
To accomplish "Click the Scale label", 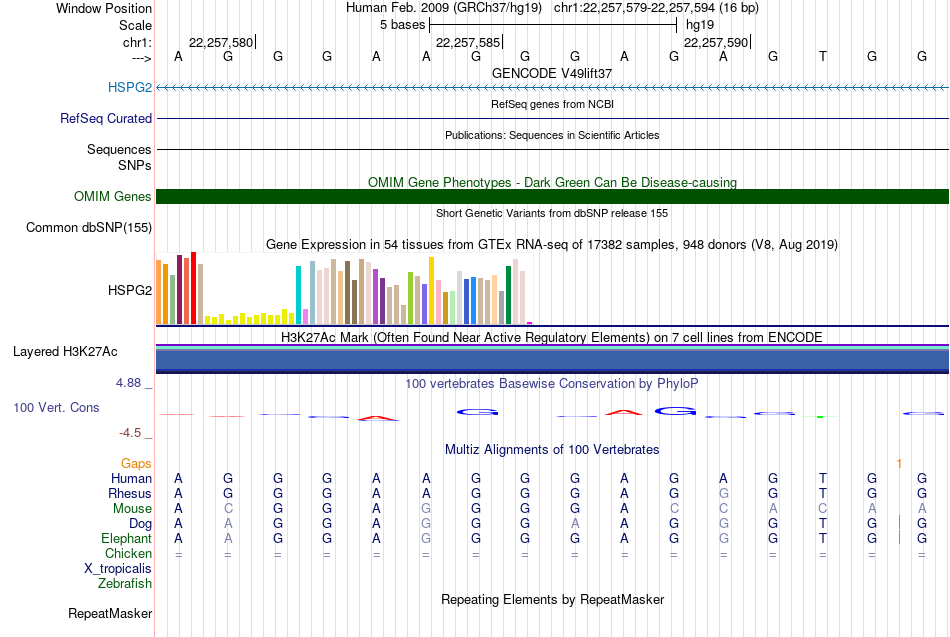I will tap(135, 25).
